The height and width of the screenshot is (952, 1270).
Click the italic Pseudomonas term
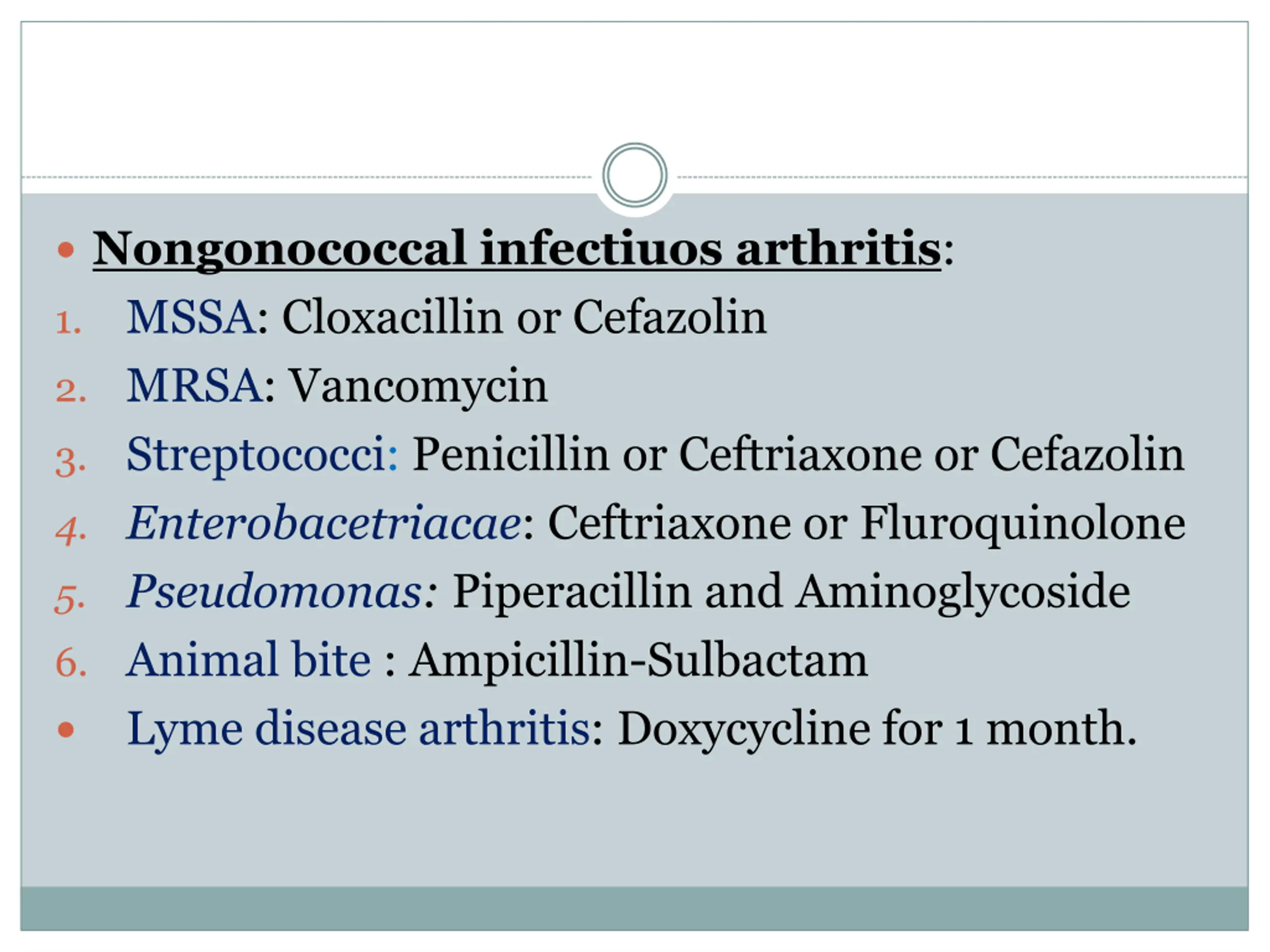click(x=274, y=592)
